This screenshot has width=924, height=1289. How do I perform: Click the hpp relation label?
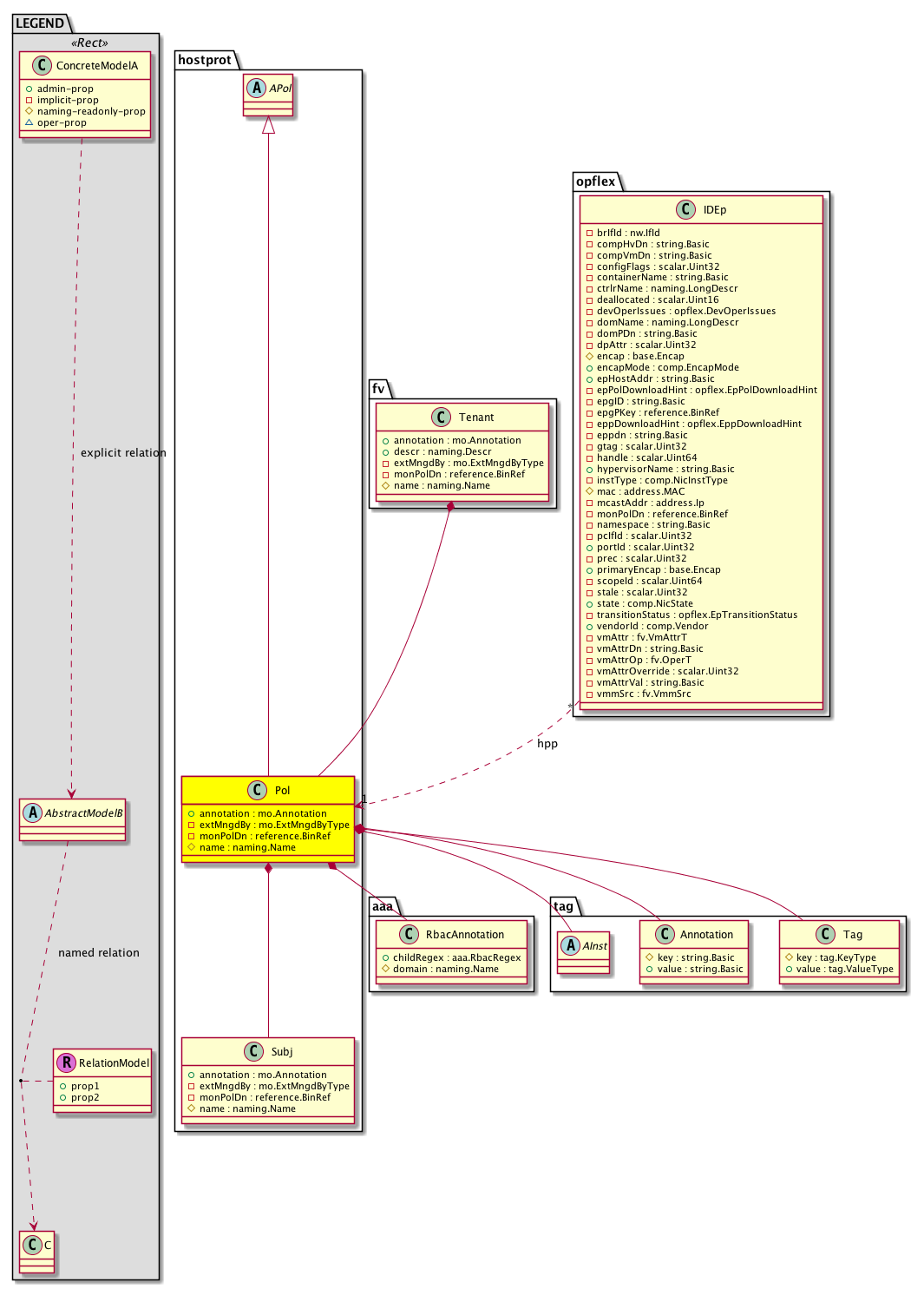pos(547,744)
